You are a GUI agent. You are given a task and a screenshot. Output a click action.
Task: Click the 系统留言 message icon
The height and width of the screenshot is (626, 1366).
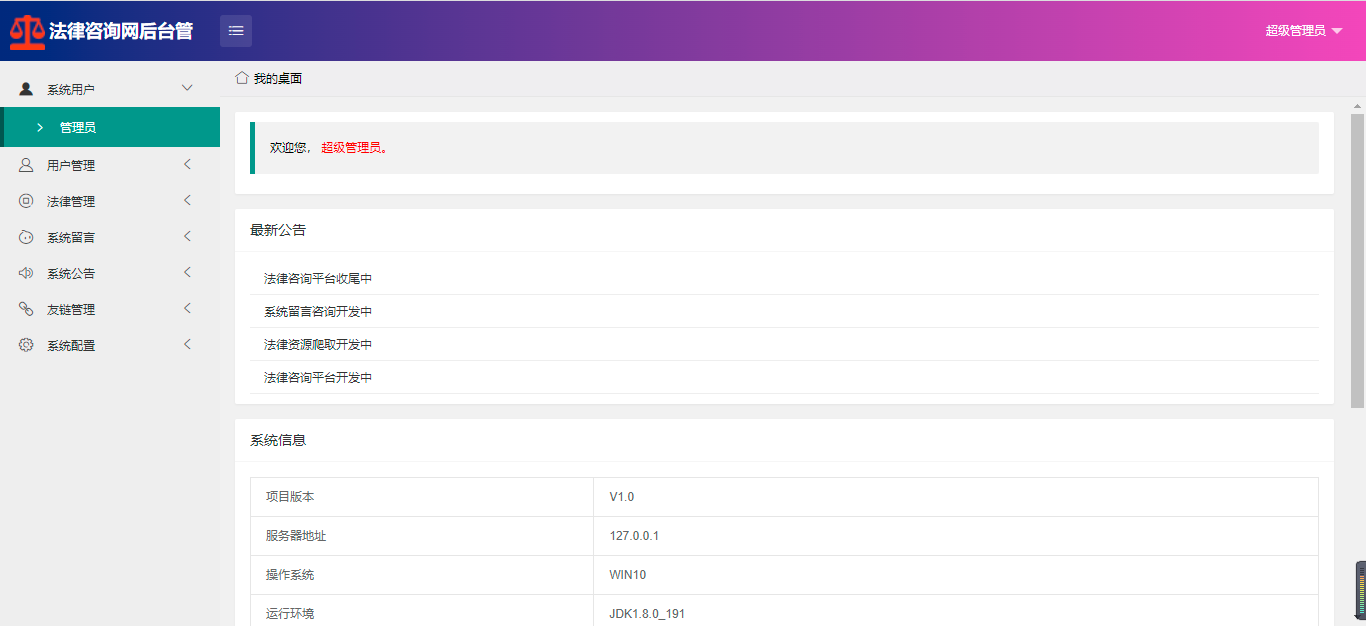point(26,237)
